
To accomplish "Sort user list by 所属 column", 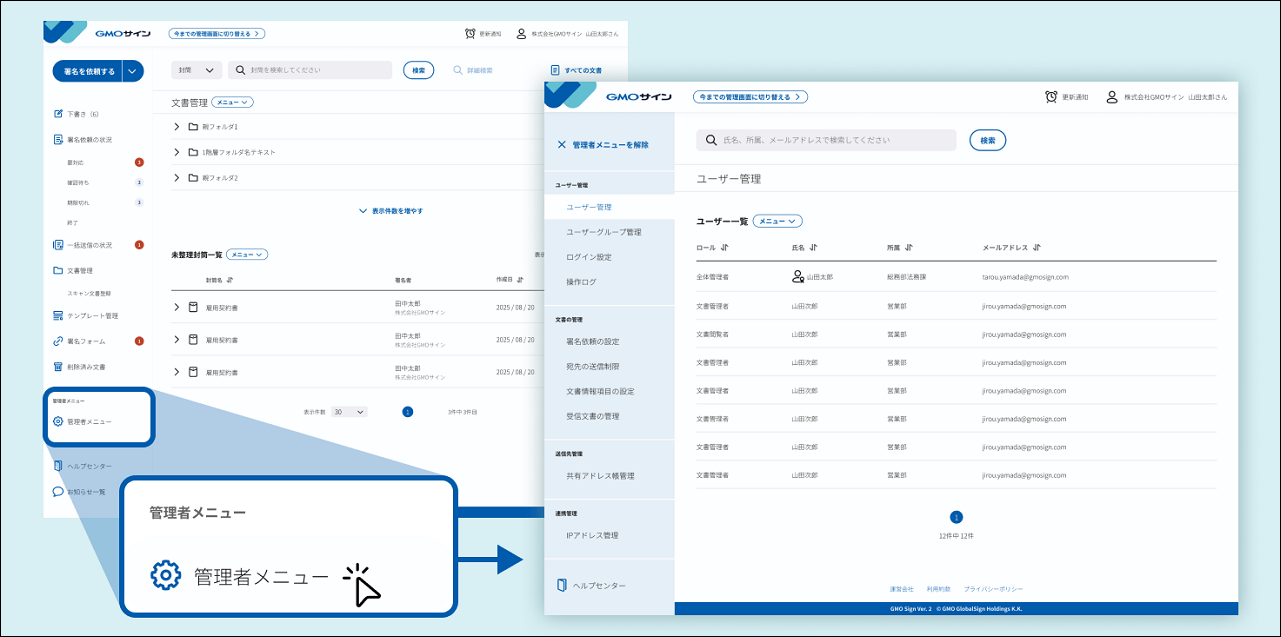I will click(909, 247).
